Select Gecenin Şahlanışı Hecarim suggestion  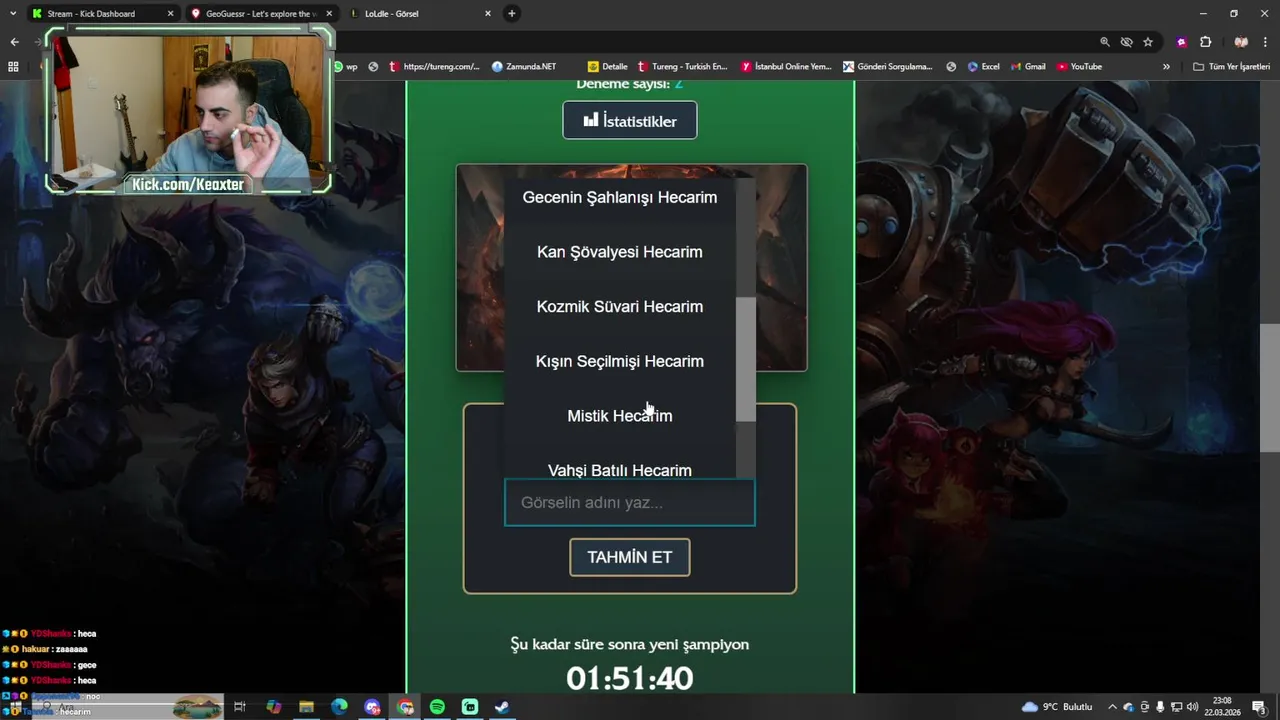click(x=620, y=197)
